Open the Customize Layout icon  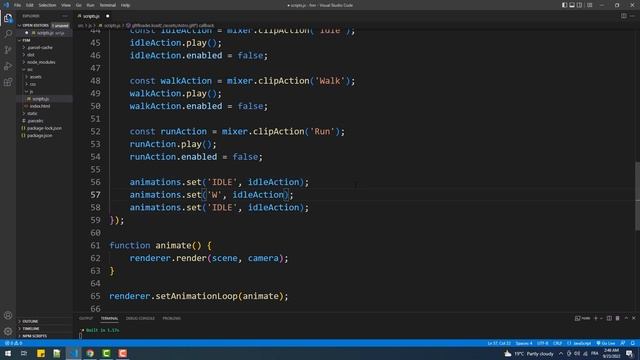click(589, 5)
